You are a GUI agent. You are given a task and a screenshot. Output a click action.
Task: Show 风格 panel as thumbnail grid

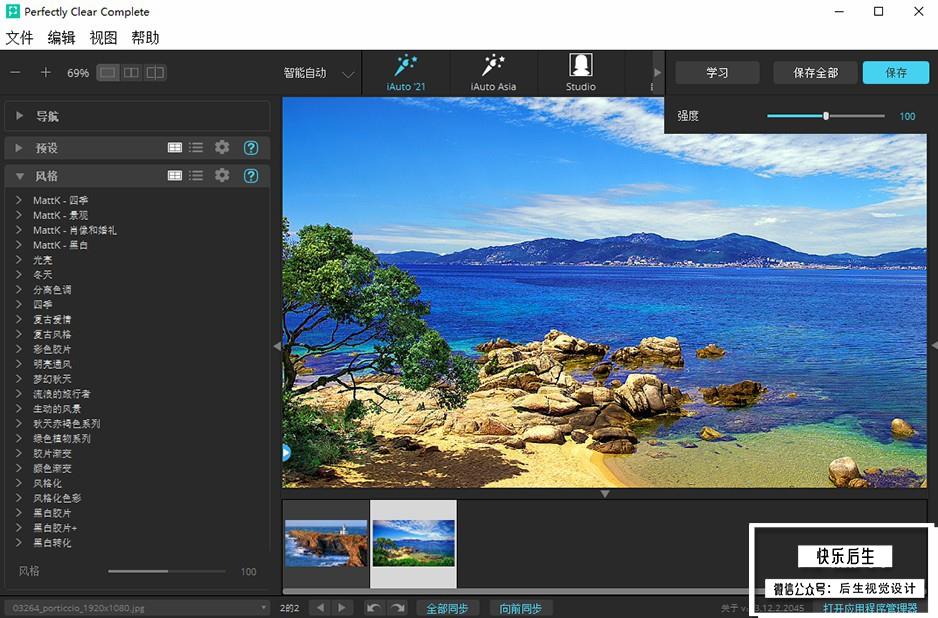click(175, 175)
